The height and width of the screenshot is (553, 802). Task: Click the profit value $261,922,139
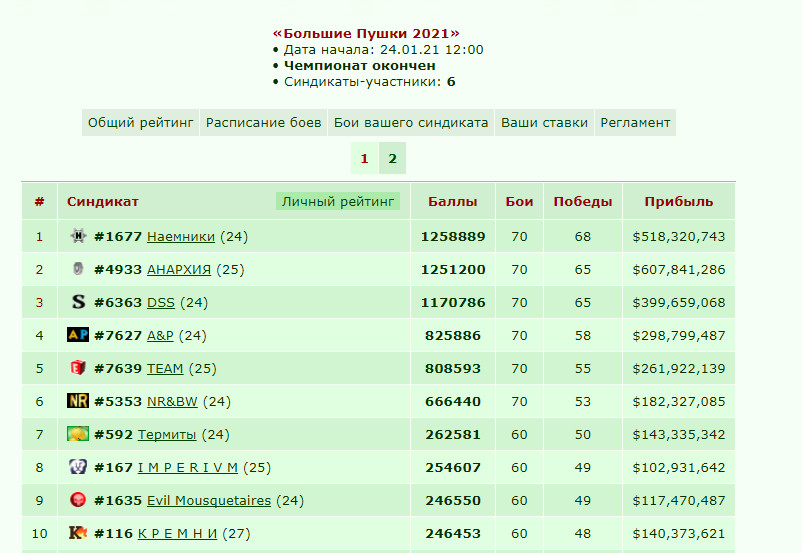click(x=679, y=369)
